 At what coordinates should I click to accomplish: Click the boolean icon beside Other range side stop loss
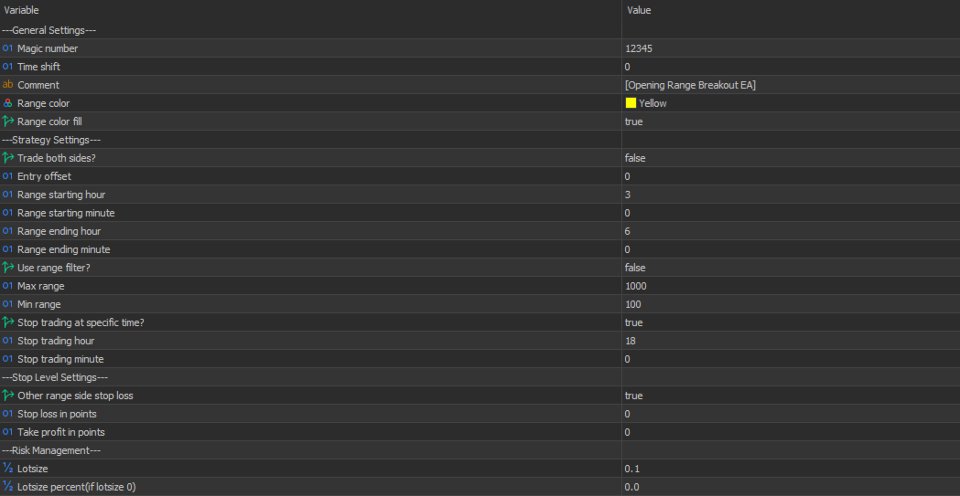pos(8,396)
